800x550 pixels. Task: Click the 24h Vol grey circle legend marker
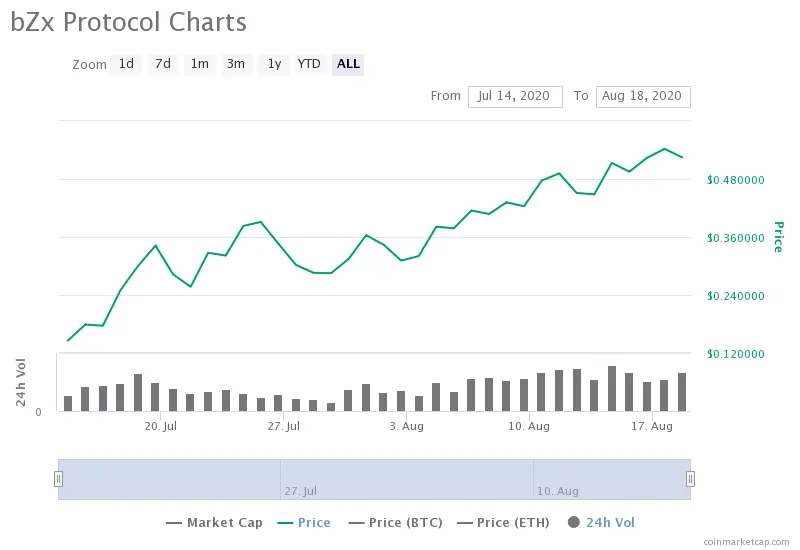click(x=574, y=522)
